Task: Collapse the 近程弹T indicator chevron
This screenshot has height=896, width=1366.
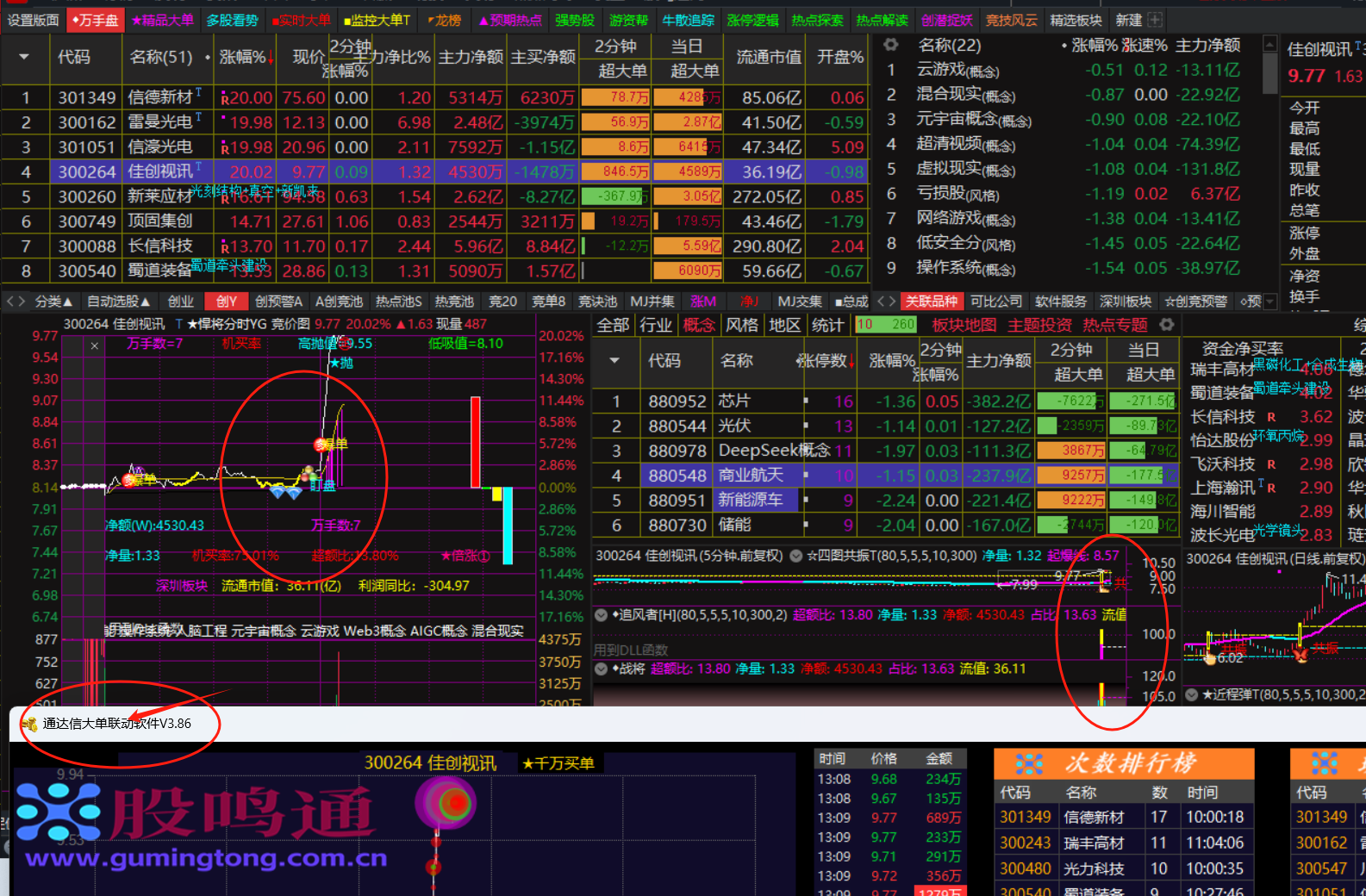Action: click(x=1192, y=694)
